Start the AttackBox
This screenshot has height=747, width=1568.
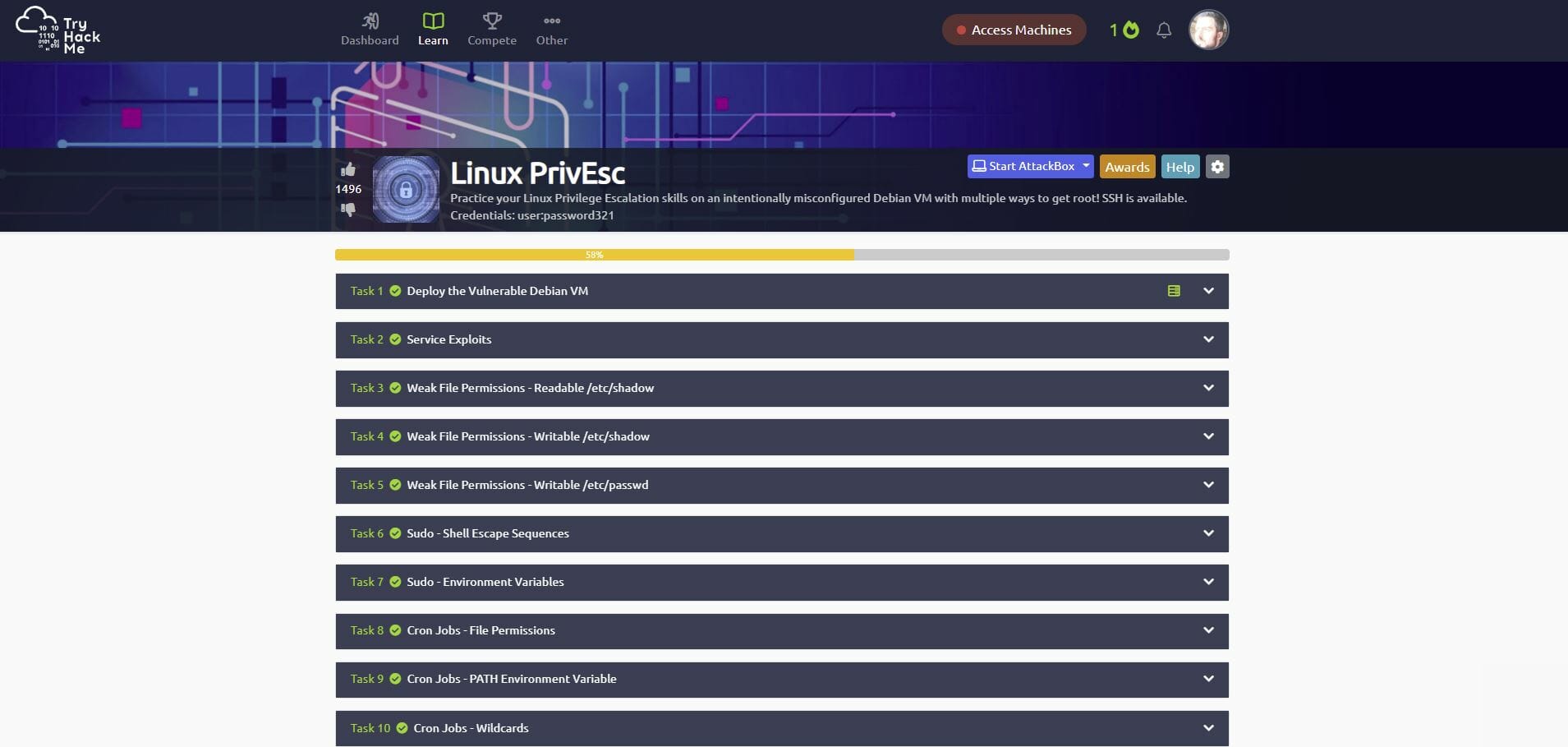coord(1023,166)
